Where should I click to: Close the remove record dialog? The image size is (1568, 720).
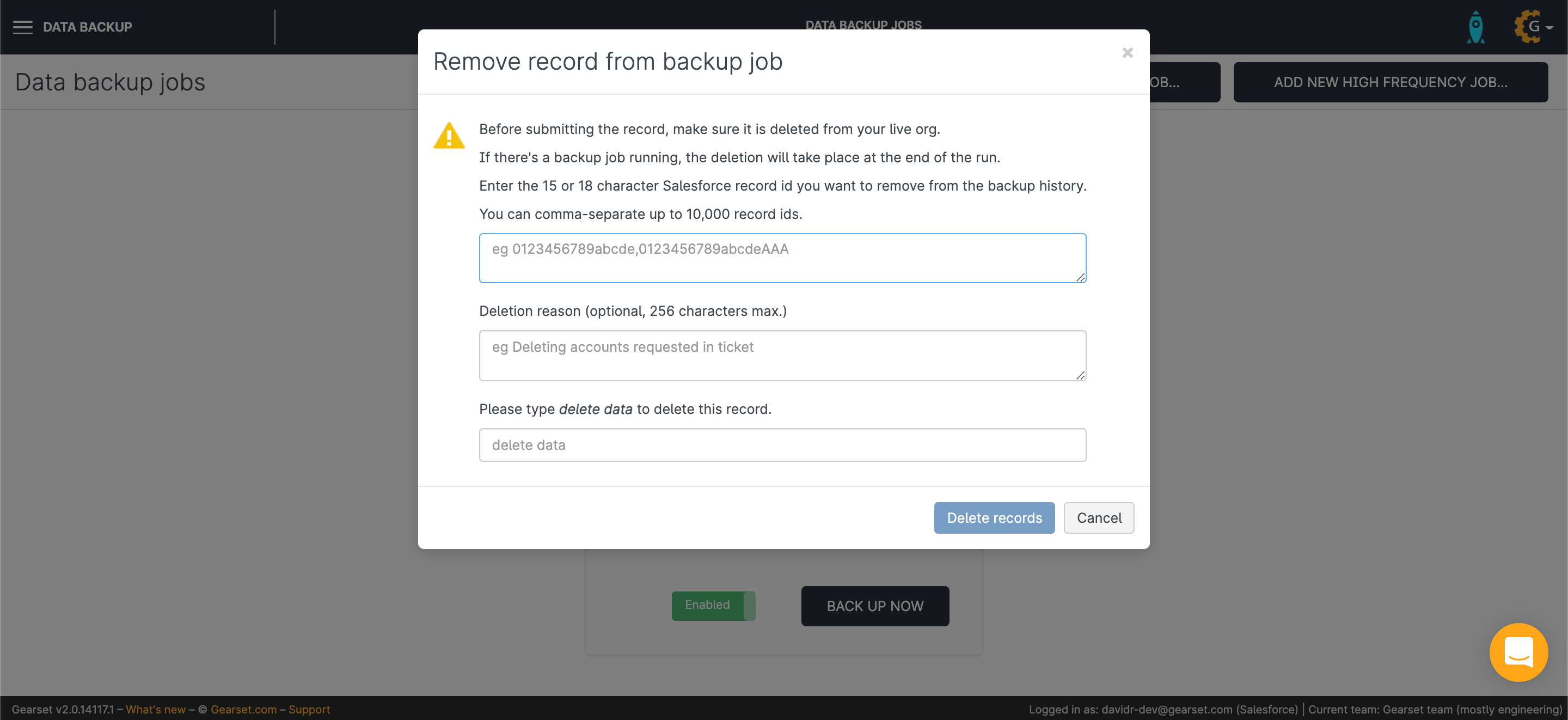tap(1128, 53)
